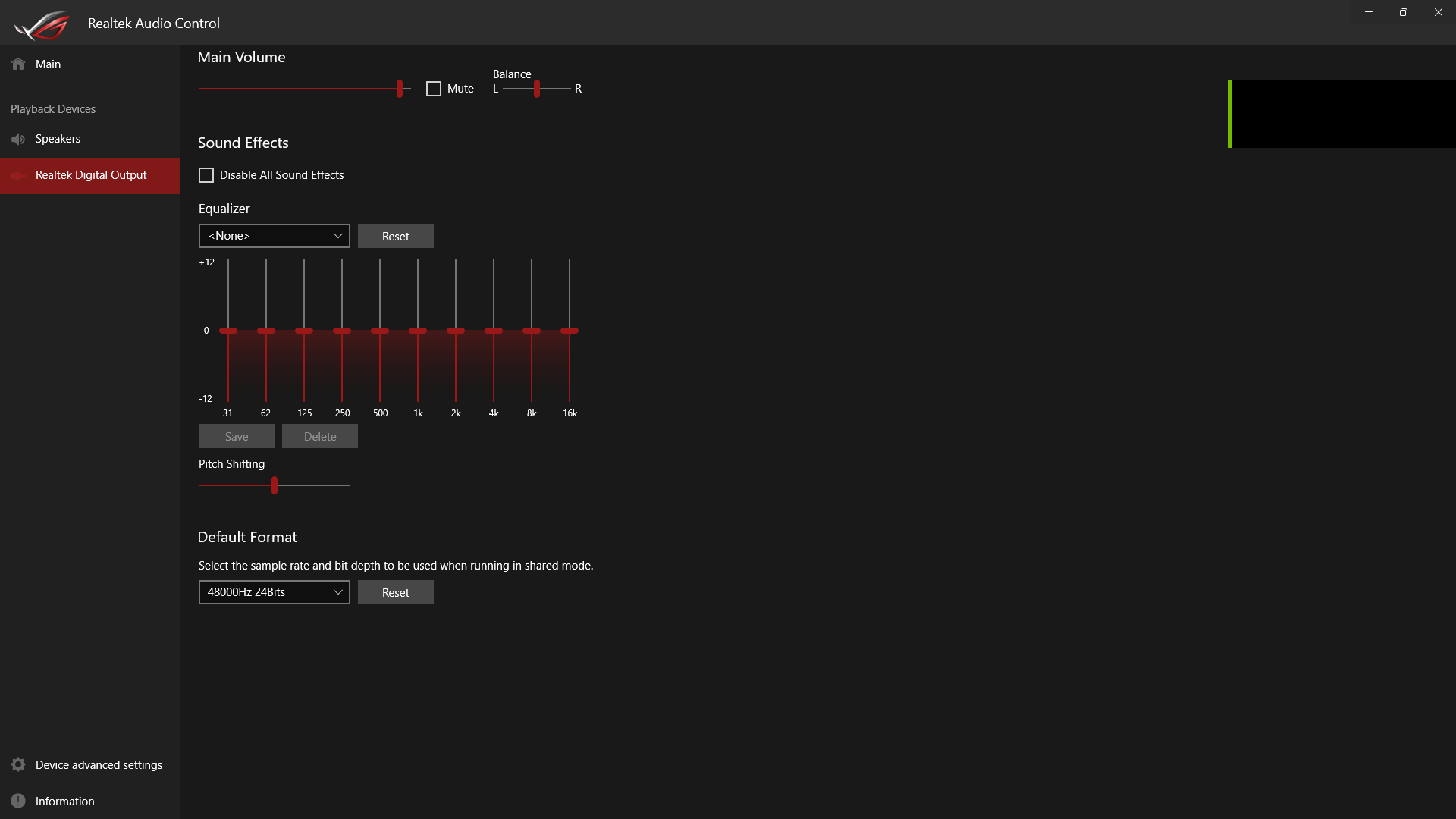Minimize the Realtek Audio Control window
1456x819 pixels.
pos(1369,12)
